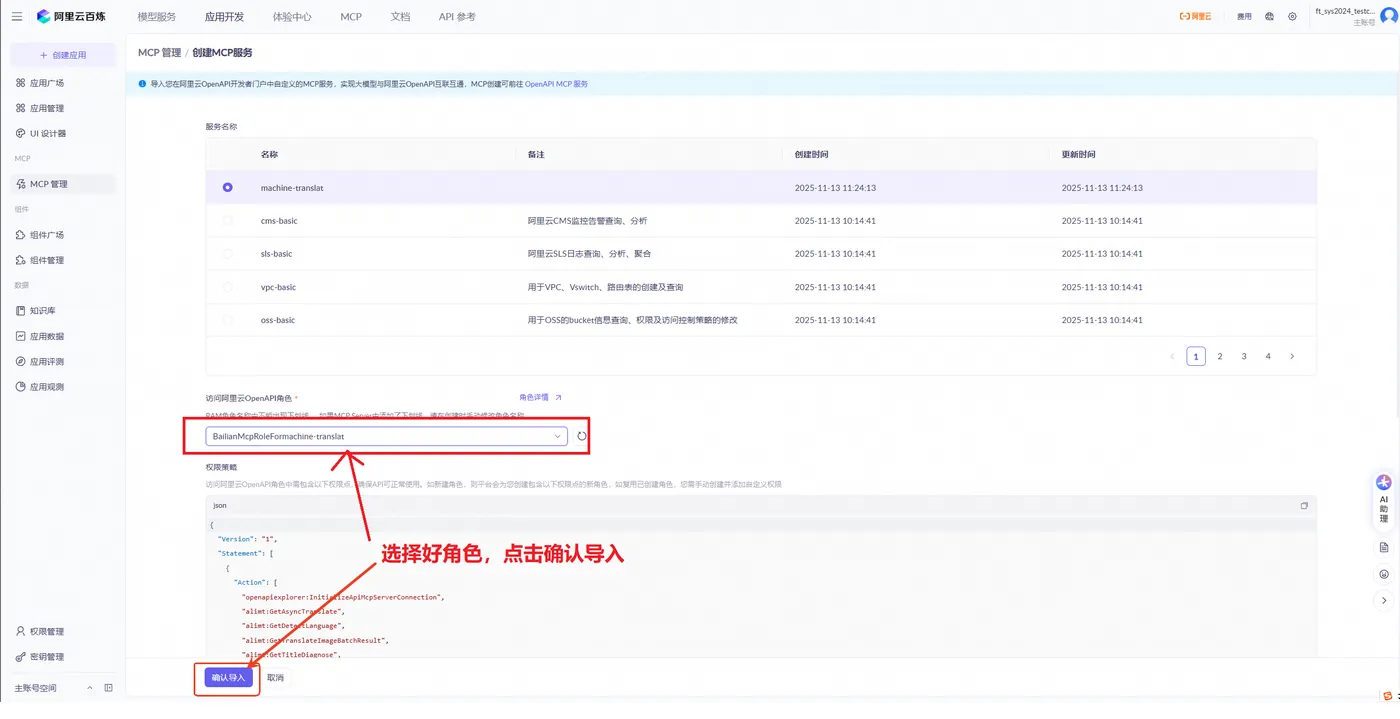Open the OpenAPI MCP 服务 link
This screenshot has height=719, width=1400.
pos(556,84)
